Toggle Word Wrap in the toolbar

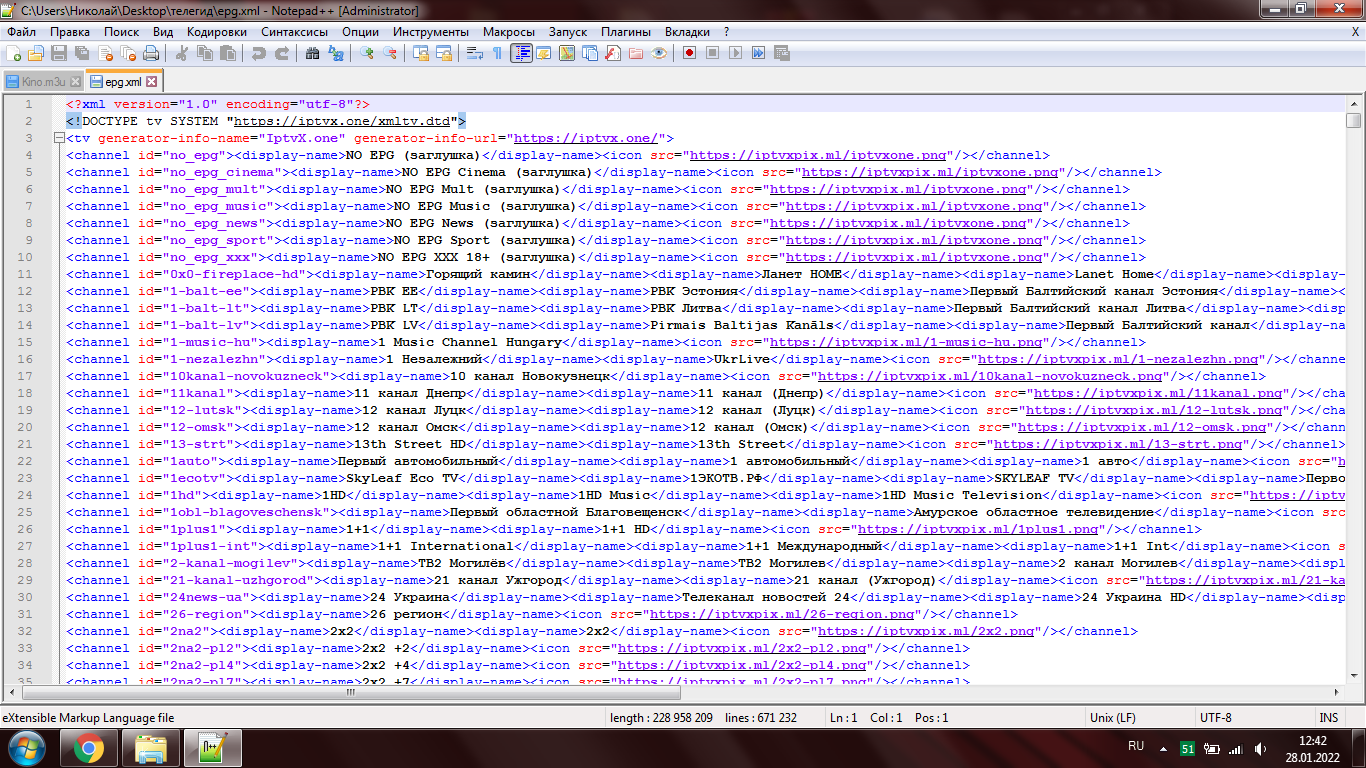pyautogui.click(x=475, y=53)
